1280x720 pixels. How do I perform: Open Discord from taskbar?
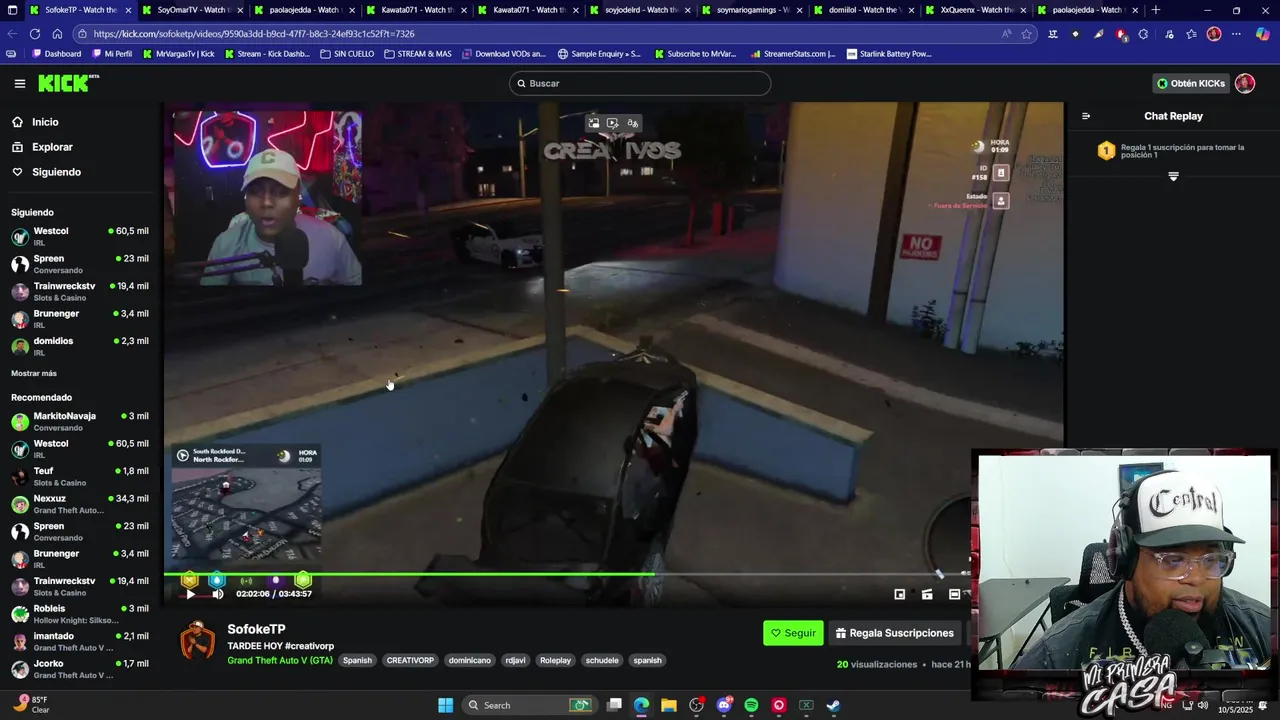pos(724,705)
